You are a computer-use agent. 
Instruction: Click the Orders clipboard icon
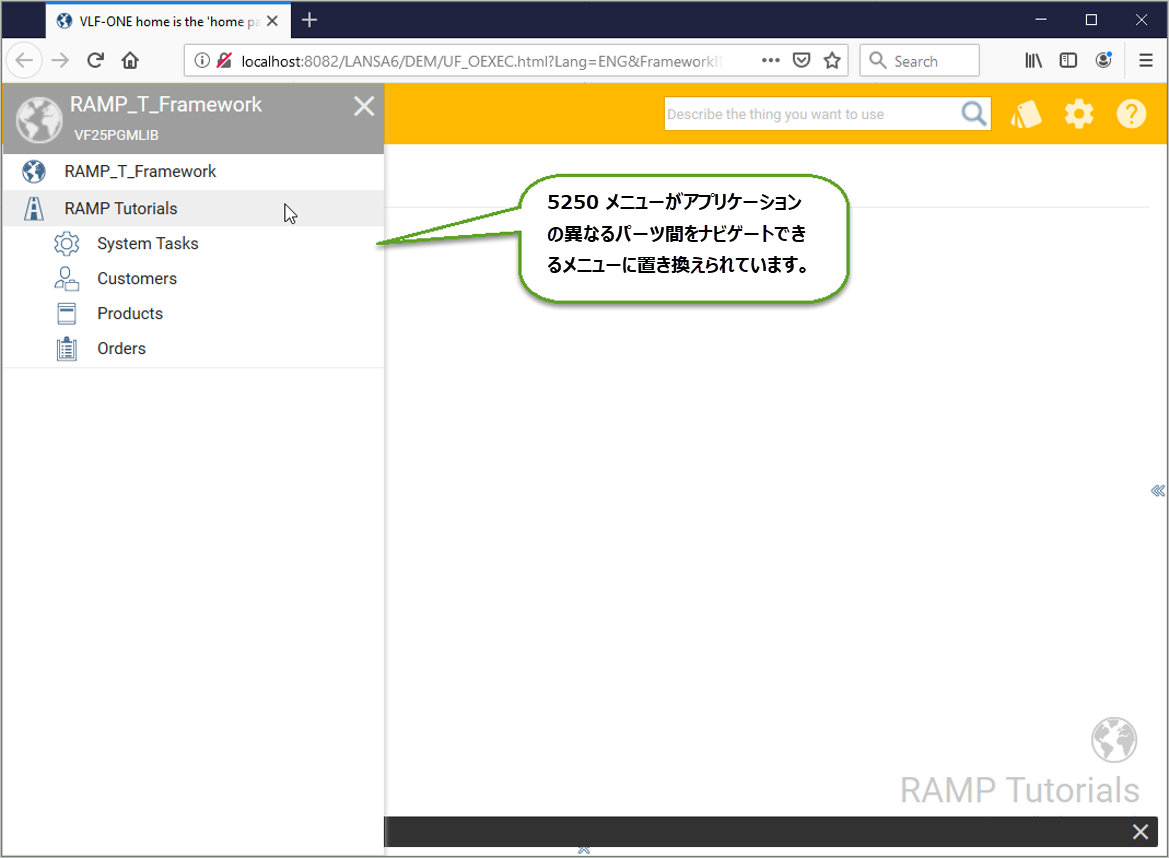pos(66,348)
